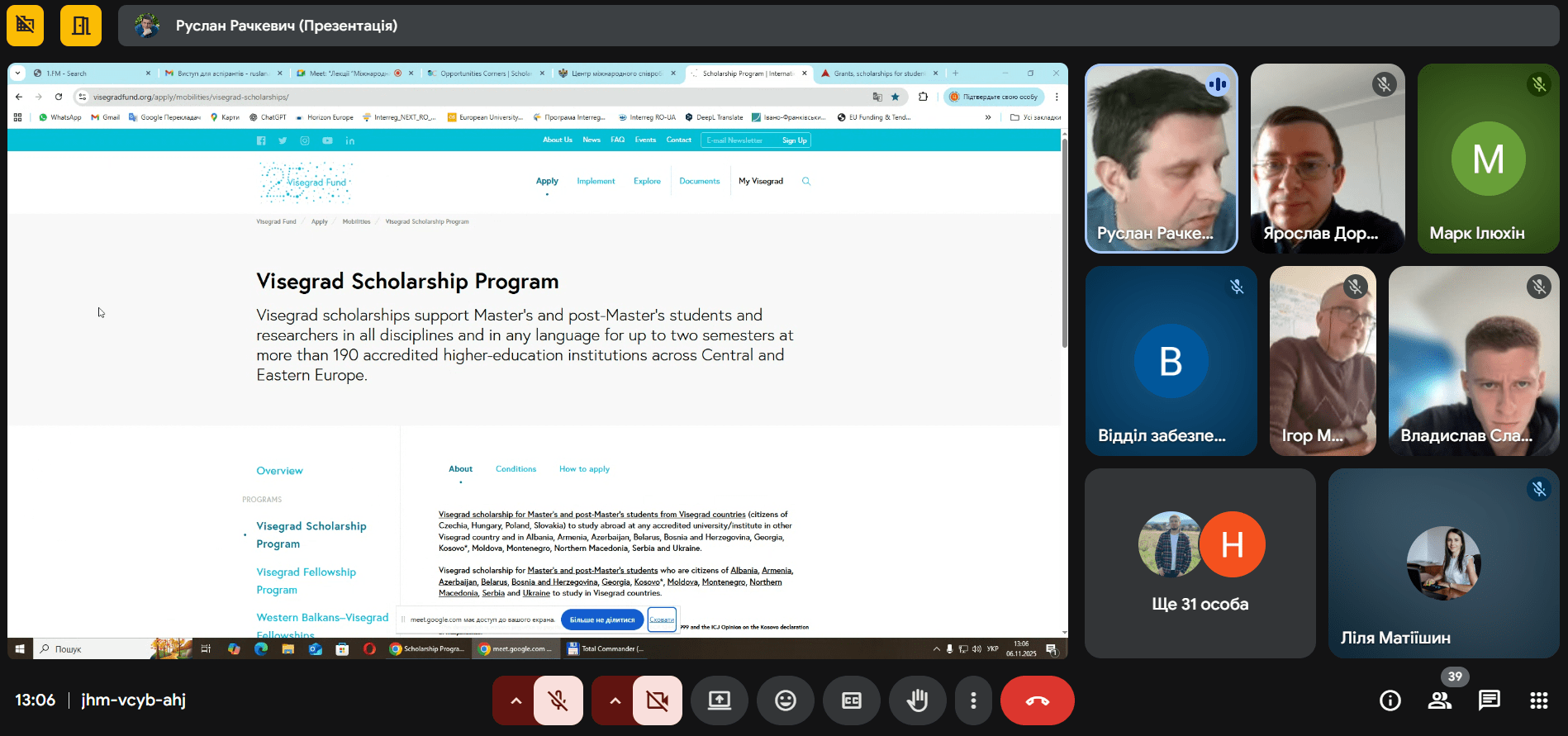Image resolution: width=1568 pixels, height=736 pixels.
Task: Open the emoji reactions button
Action: click(785, 700)
